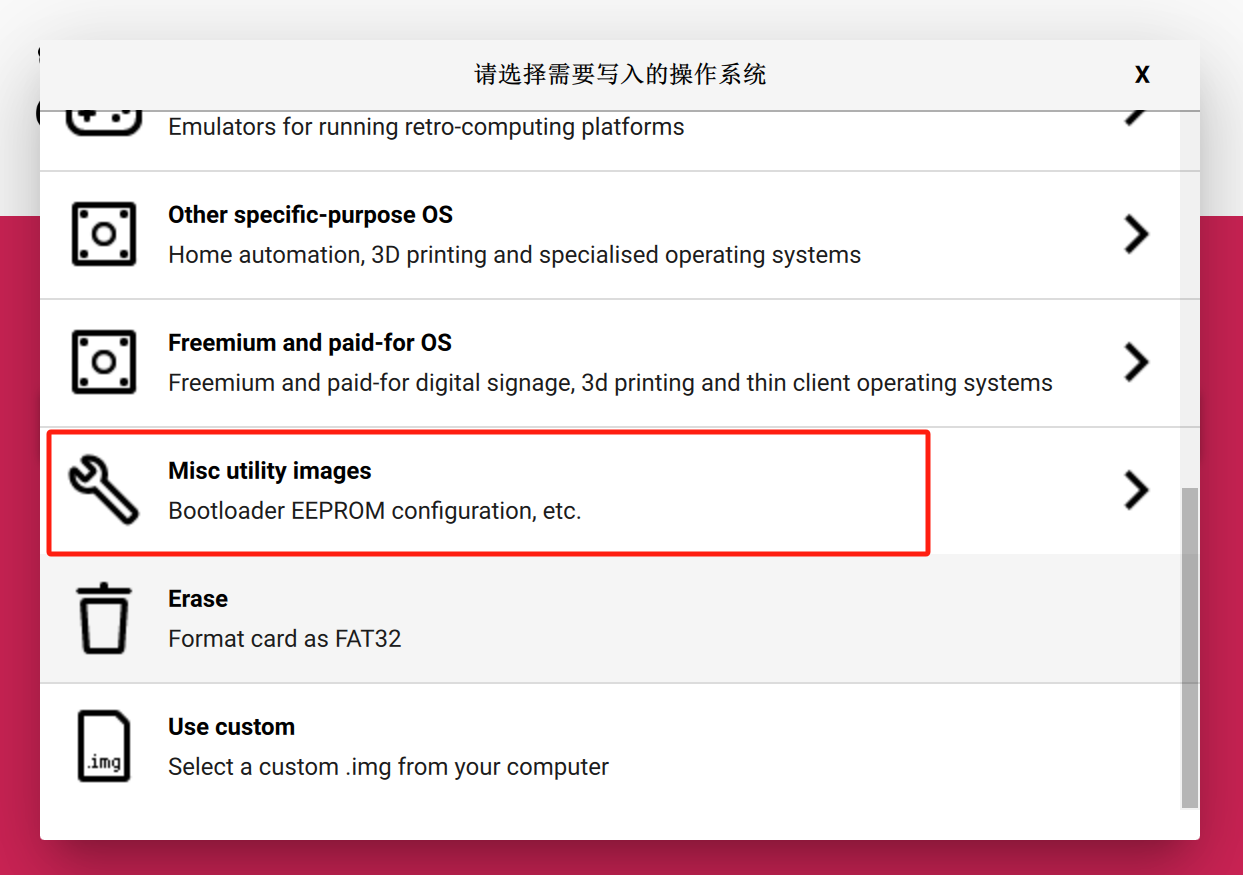Viewport: 1243px width, 875px height.
Task: Close the operating system selection dialog
Action: (x=1142, y=75)
